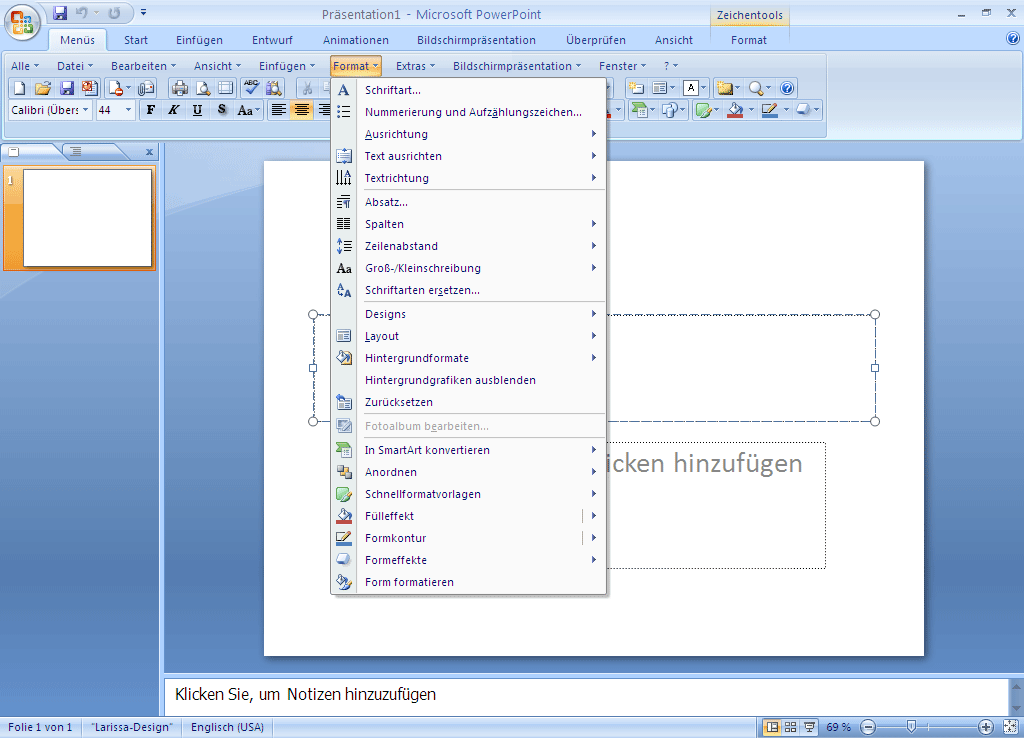Toggle italic K formatting button
This screenshot has height=738, width=1024.
point(174,110)
